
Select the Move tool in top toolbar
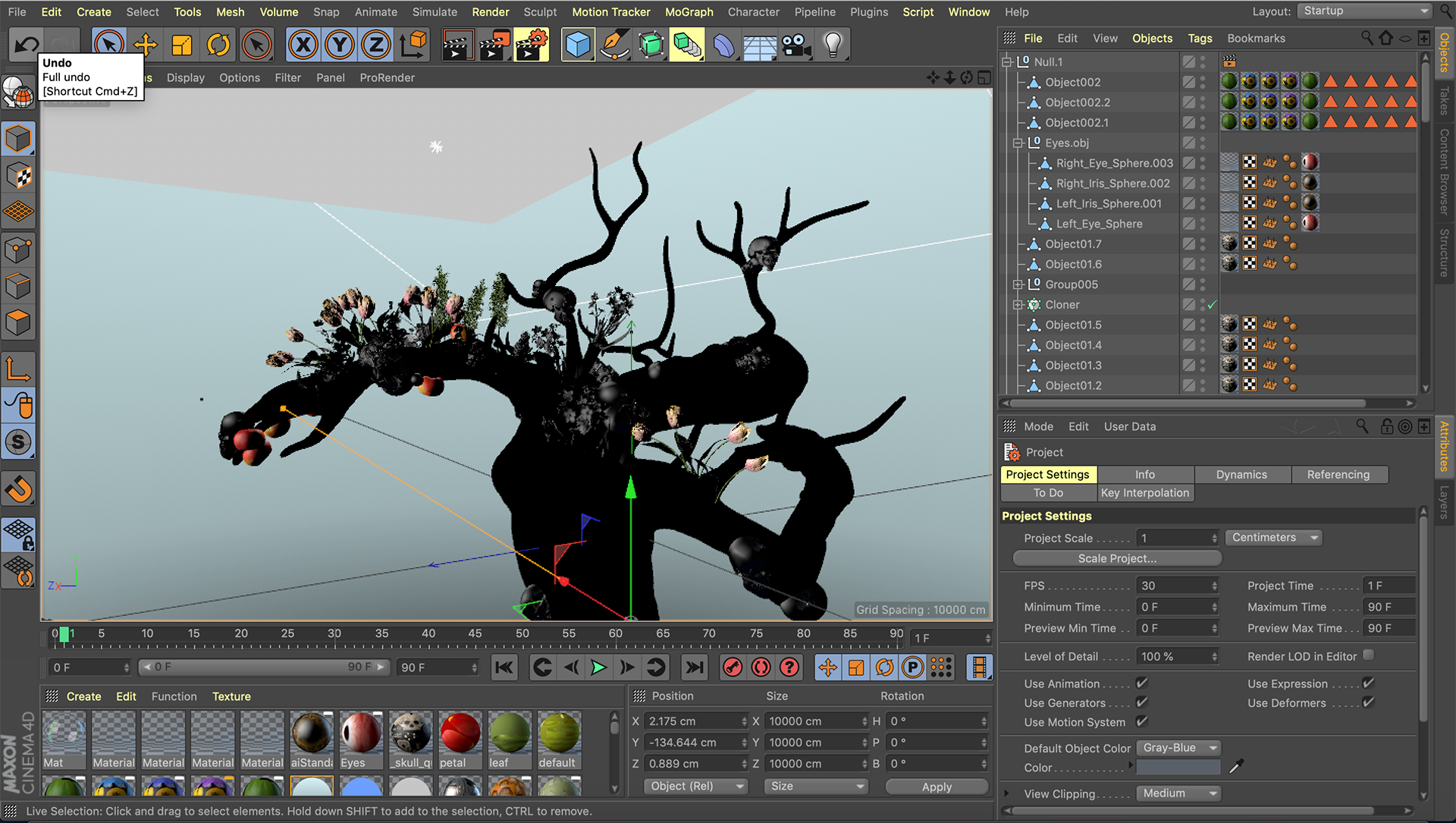146,46
